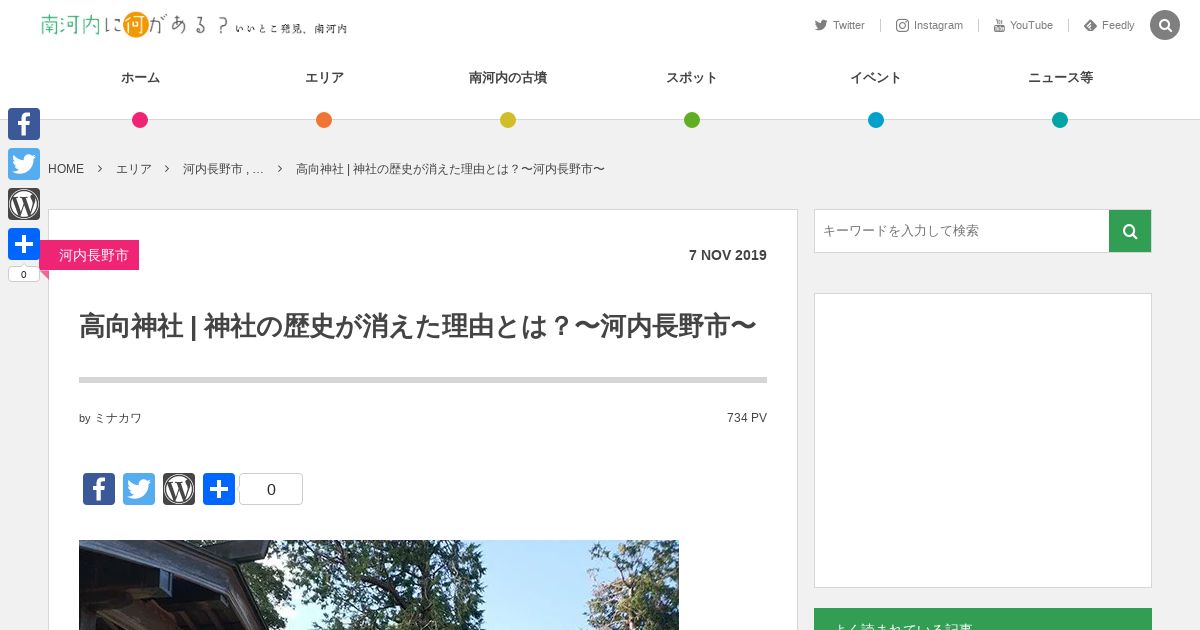The image size is (1200, 630).
Task: Click the sidebar advertisement box
Action: 983,440
